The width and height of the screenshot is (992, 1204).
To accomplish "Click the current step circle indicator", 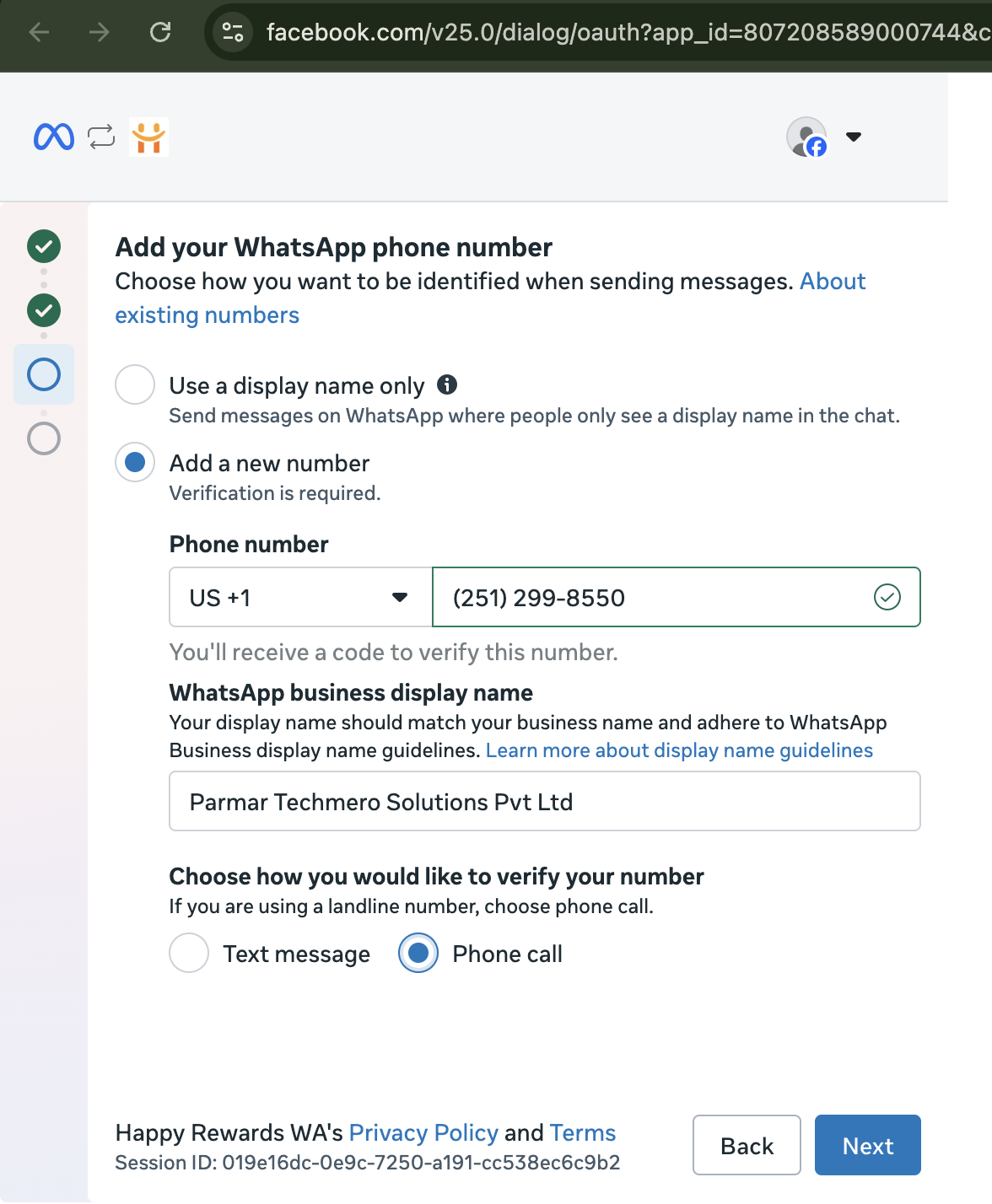I will pos(44,374).
